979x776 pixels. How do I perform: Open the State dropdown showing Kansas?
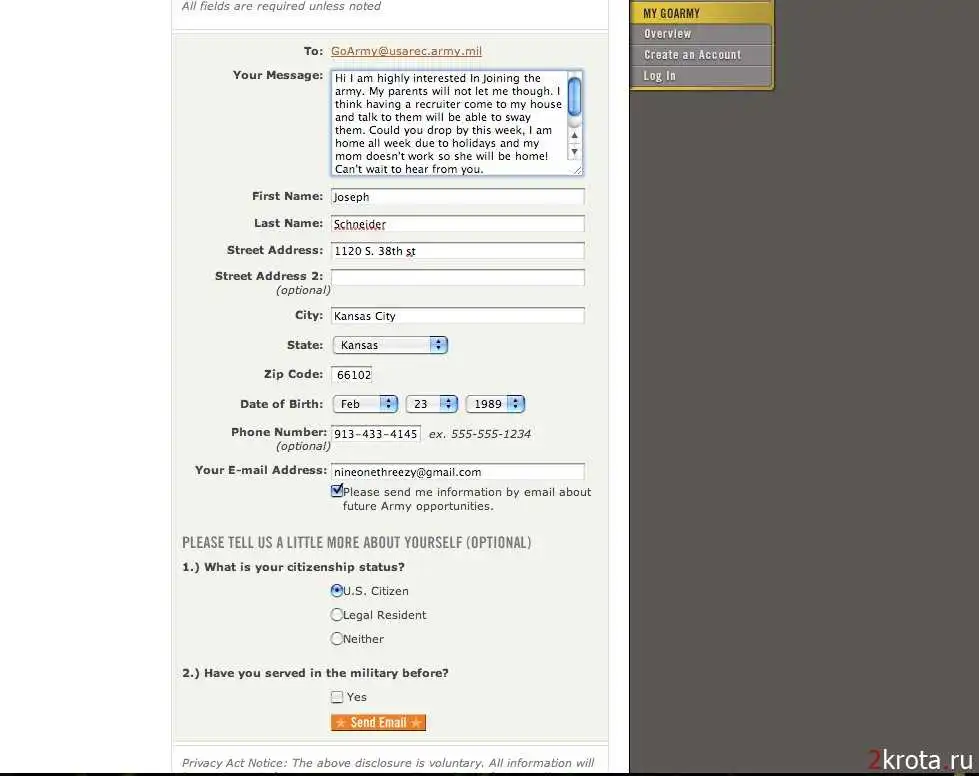390,345
